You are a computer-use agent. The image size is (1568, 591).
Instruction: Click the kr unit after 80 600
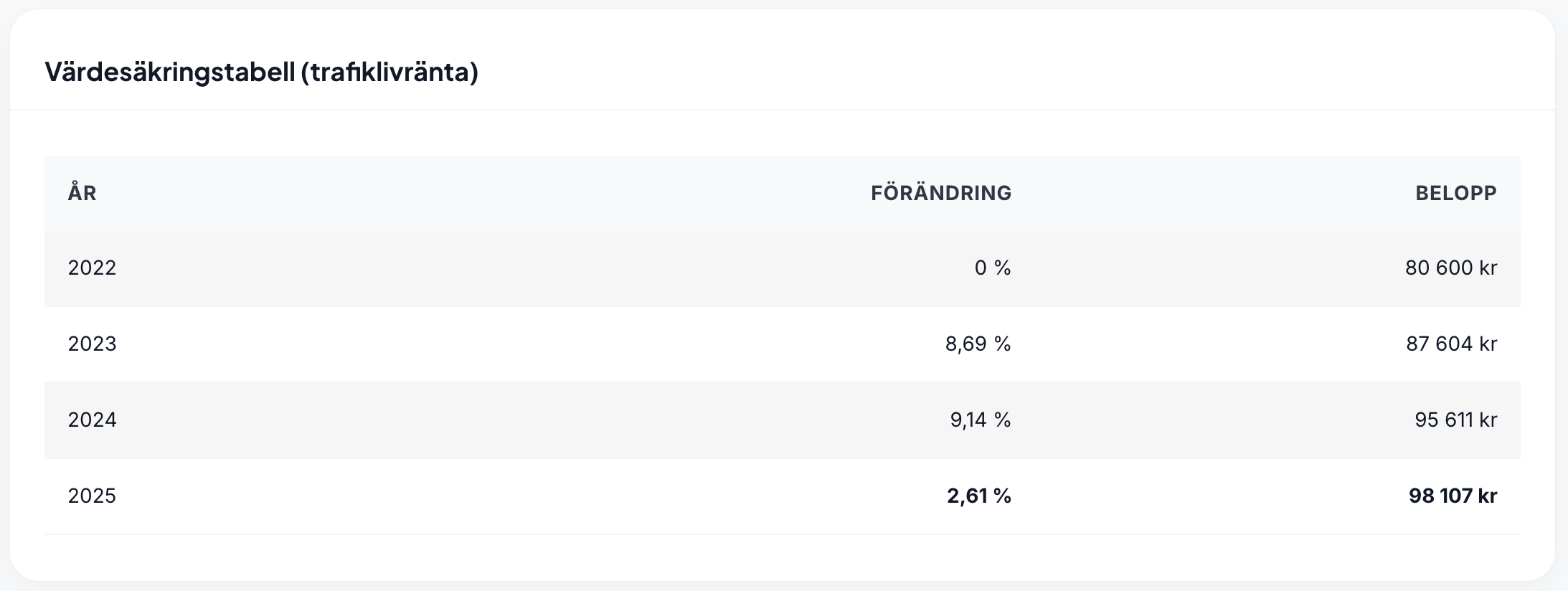[1488, 268]
